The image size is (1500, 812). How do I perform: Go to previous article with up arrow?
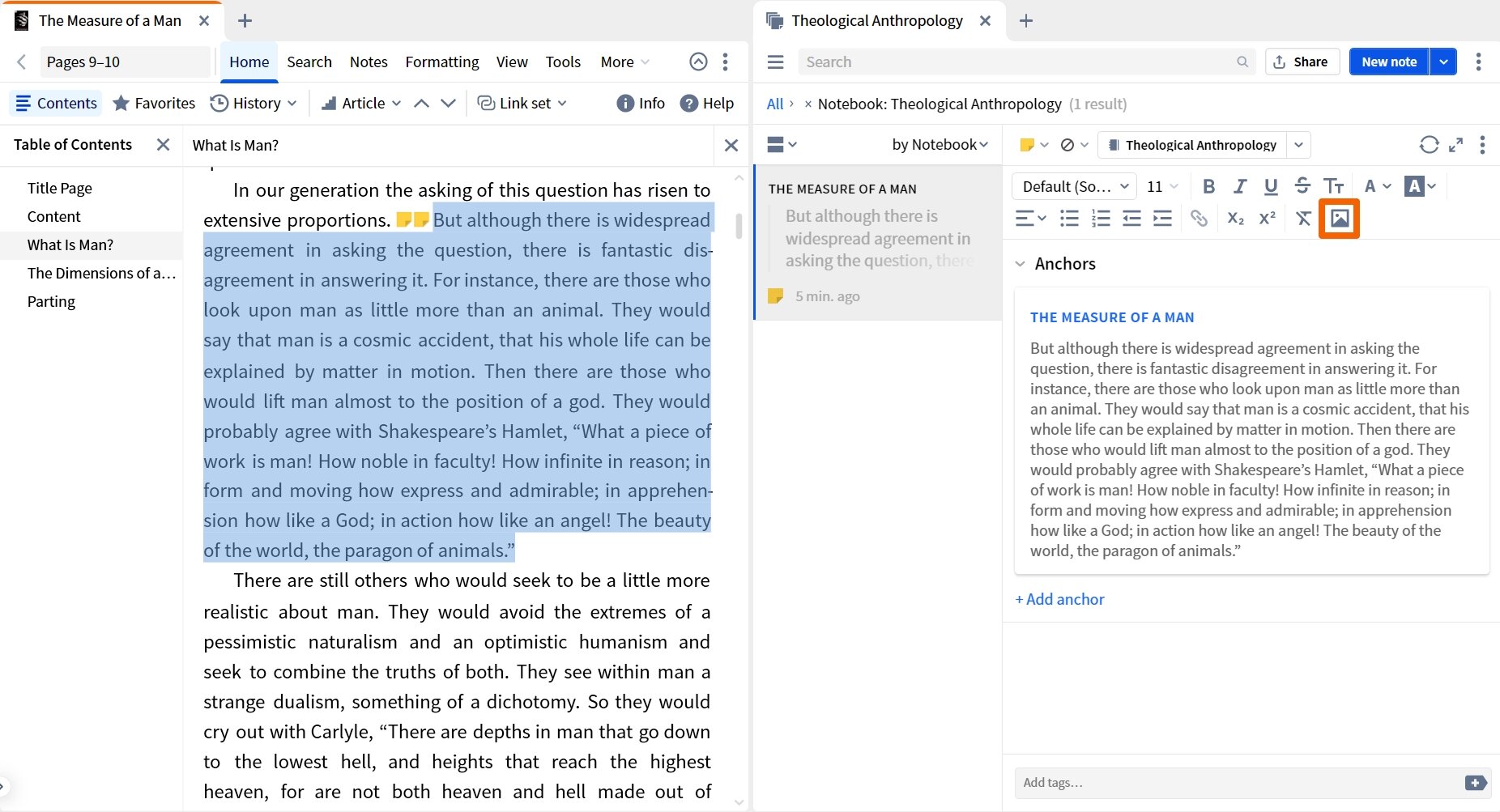coord(421,103)
